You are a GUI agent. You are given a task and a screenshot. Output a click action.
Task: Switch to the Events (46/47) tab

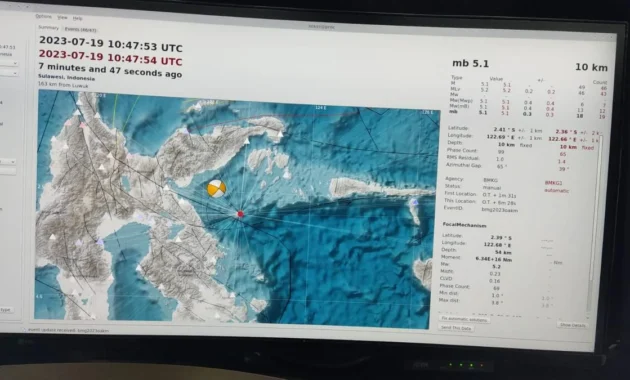[80, 29]
